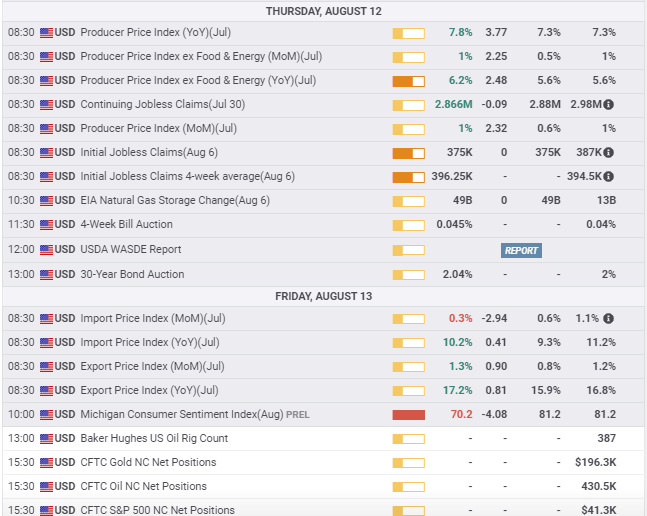
Task: Open the USDA WASDE REPORT button
Action: click(x=521, y=250)
